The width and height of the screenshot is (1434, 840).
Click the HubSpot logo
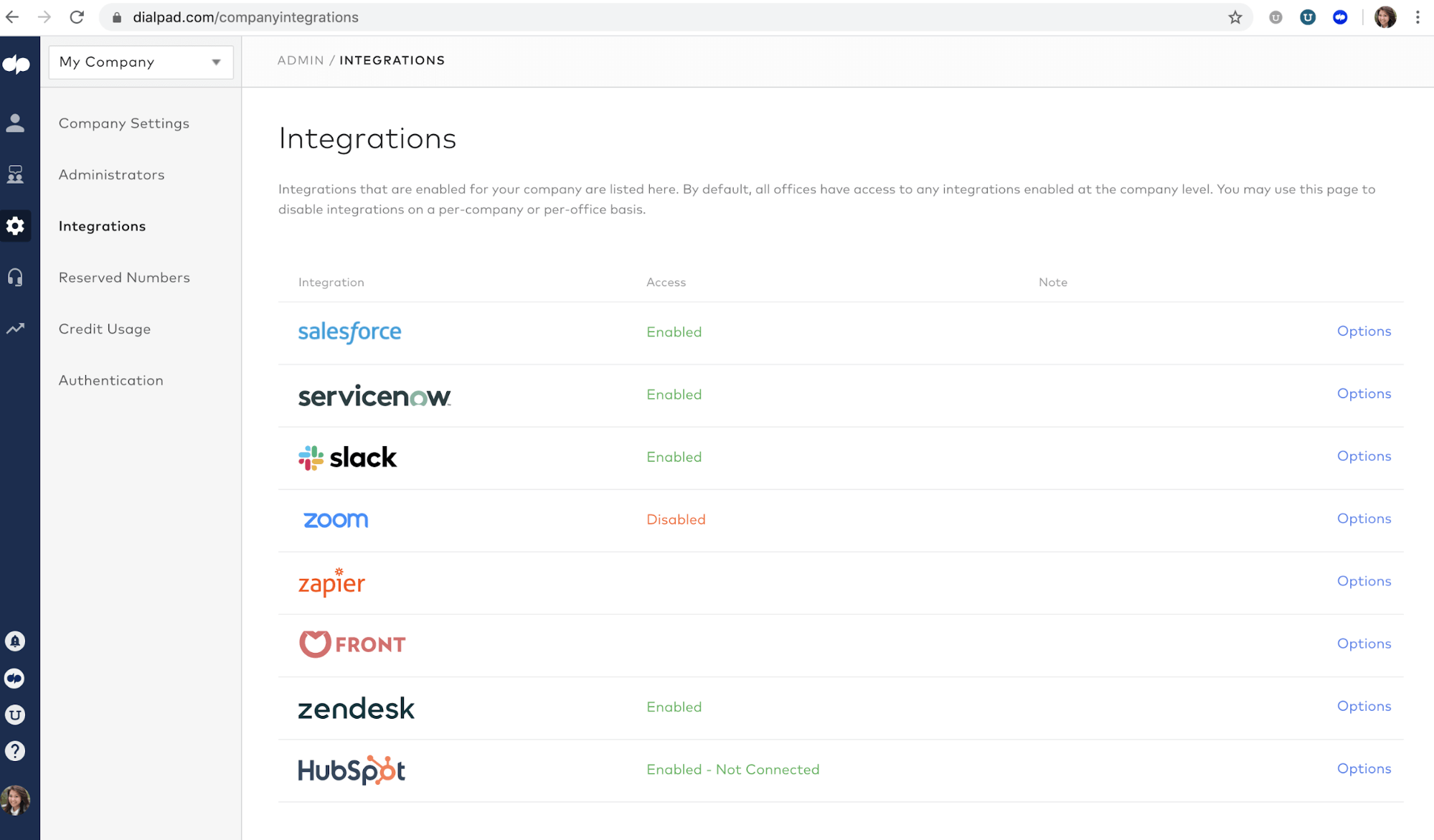pos(352,770)
